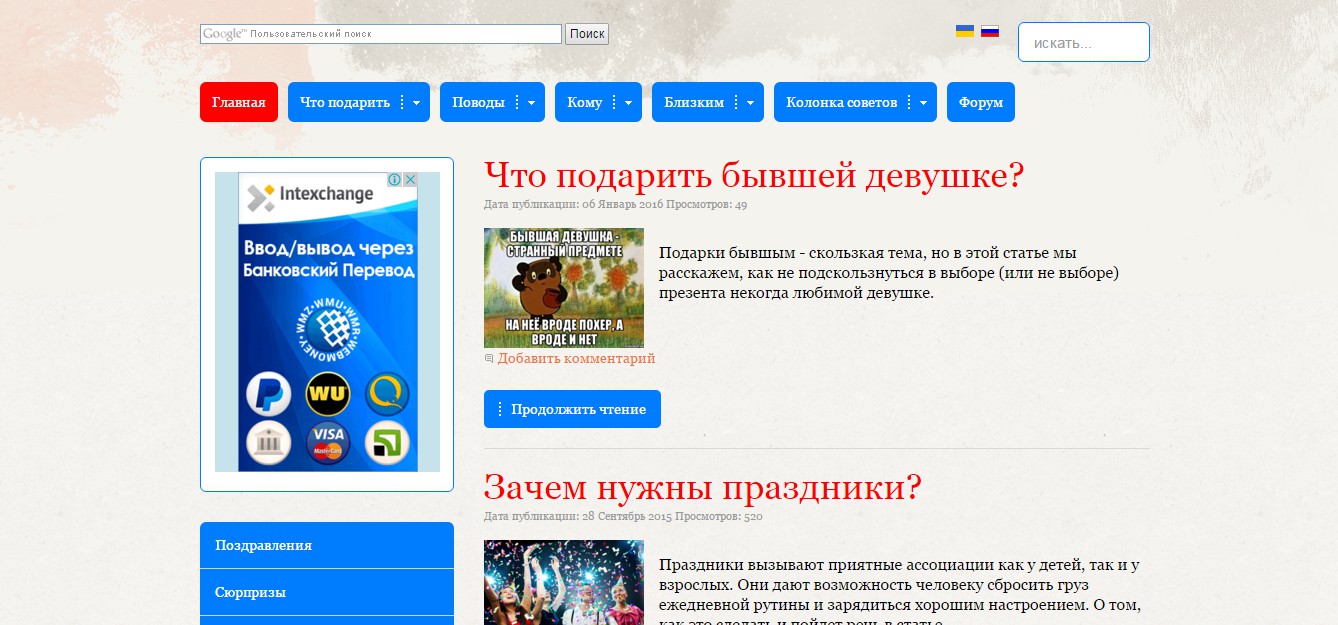Open 'Близким' menu label
Image resolution: width=1338 pixels, height=625 pixels.
[694, 102]
